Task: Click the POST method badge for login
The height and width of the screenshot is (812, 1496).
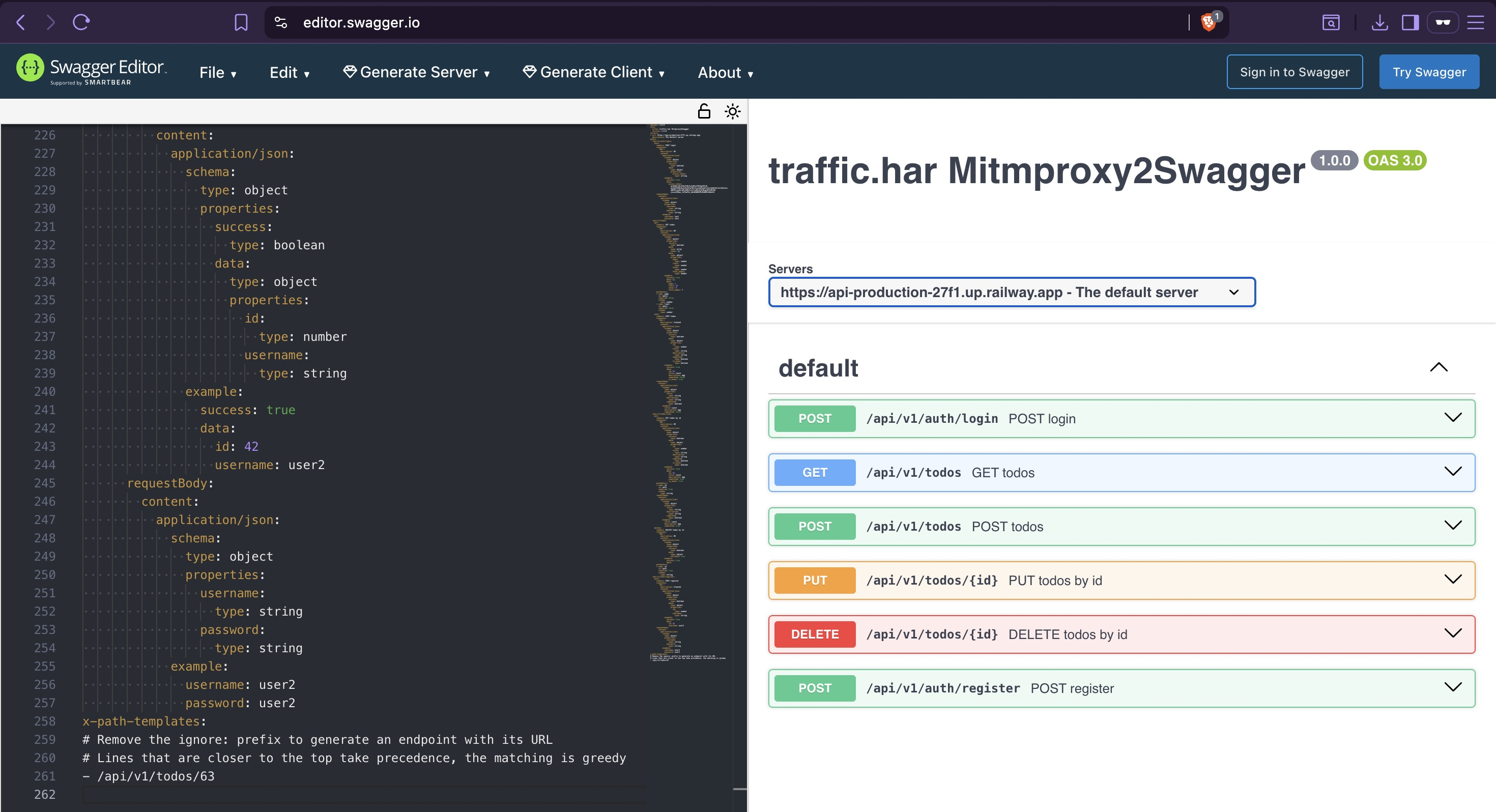Action: click(x=814, y=419)
